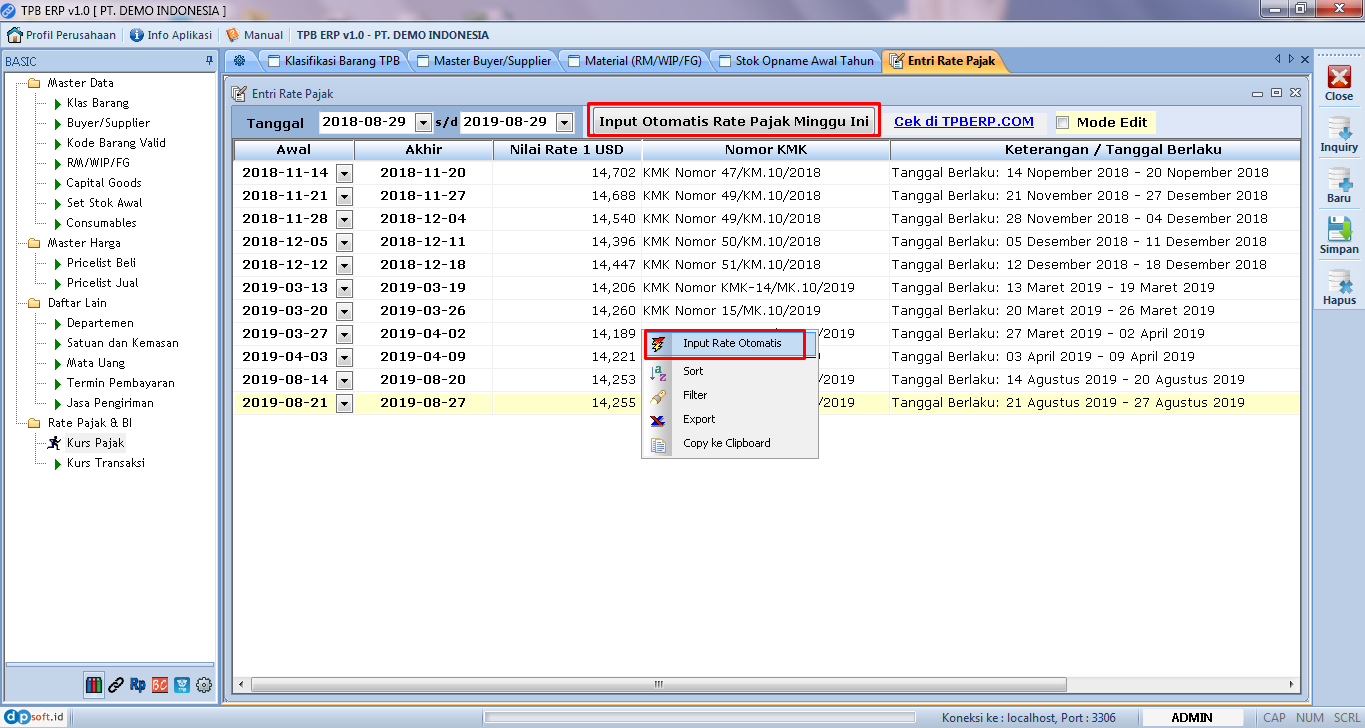Open the start date 2018-08-29 dropdown
Viewport: 1365px width, 728px height.
coord(423,122)
